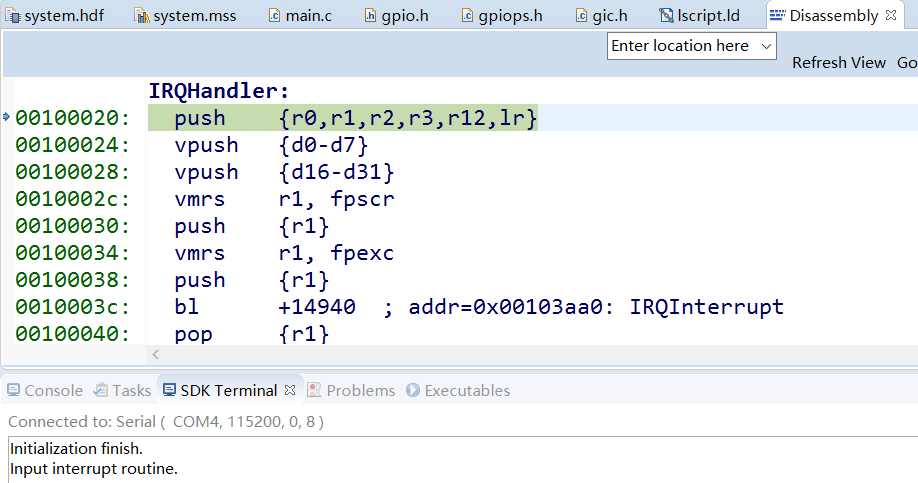Switch to the lscript.ld tab

coord(700,16)
